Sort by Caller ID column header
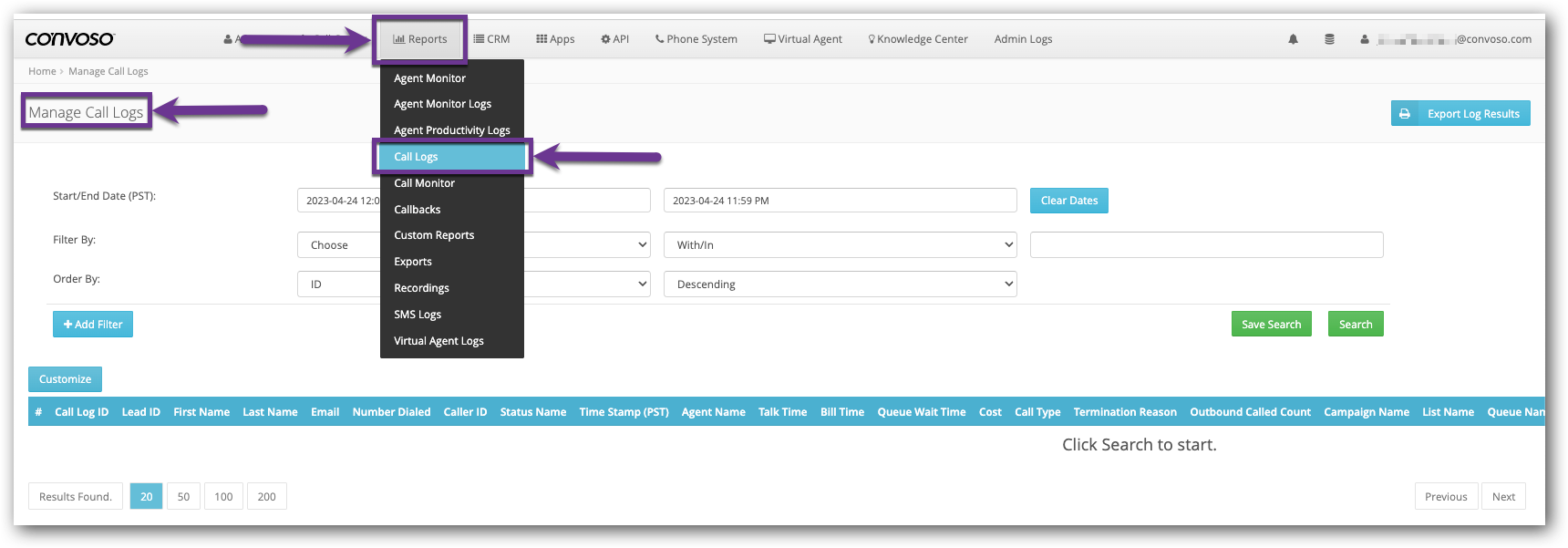The width and height of the screenshot is (1568, 548). [x=466, y=412]
